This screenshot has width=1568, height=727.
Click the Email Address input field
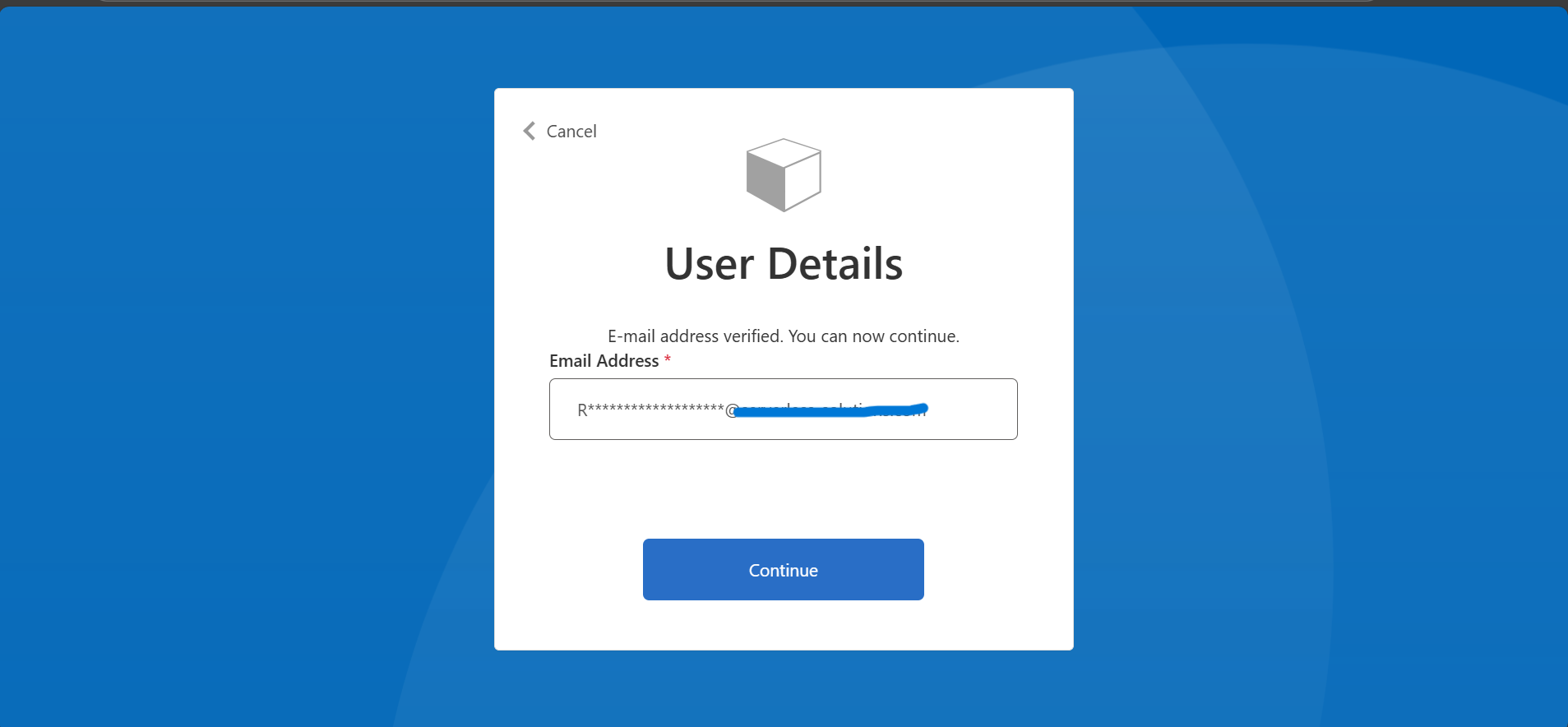[x=784, y=409]
